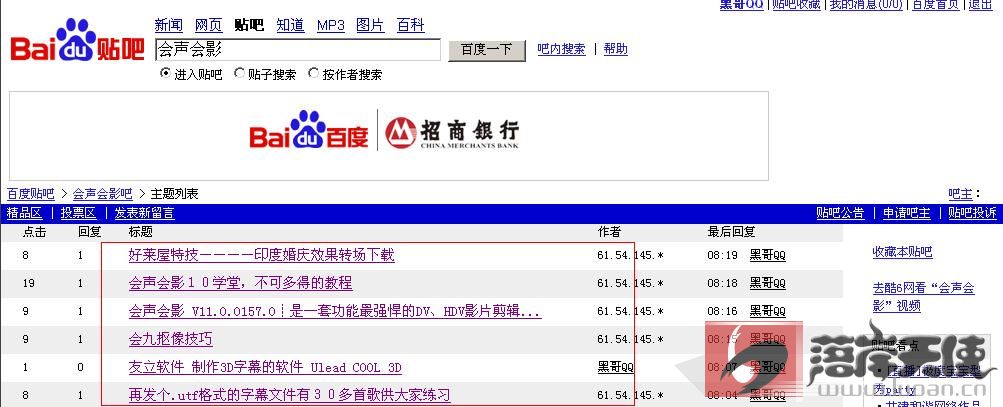Viewport: 1003px width, 407px height.
Task: Click the 主题列表 breadcrumb text
Action: pos(175,194)
